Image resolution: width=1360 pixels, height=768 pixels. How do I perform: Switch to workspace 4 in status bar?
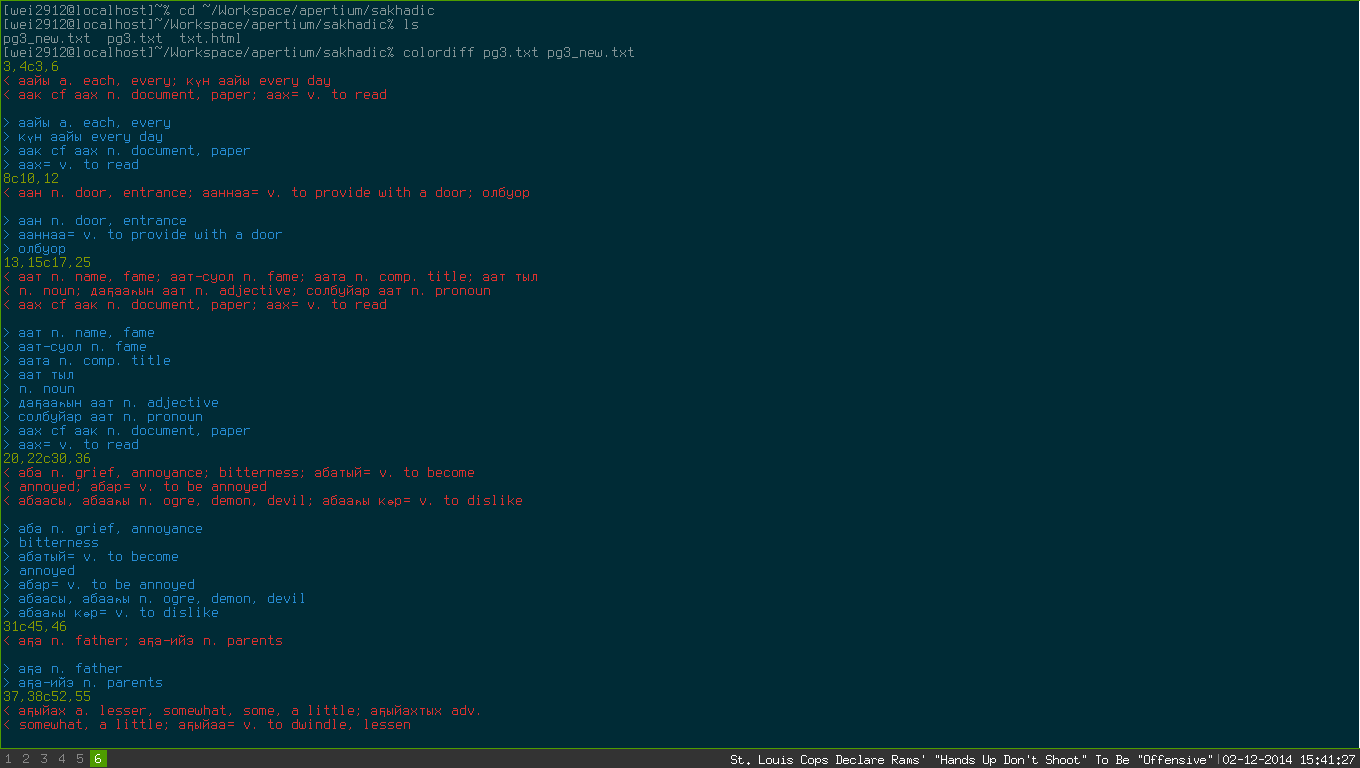click(62, 759)
